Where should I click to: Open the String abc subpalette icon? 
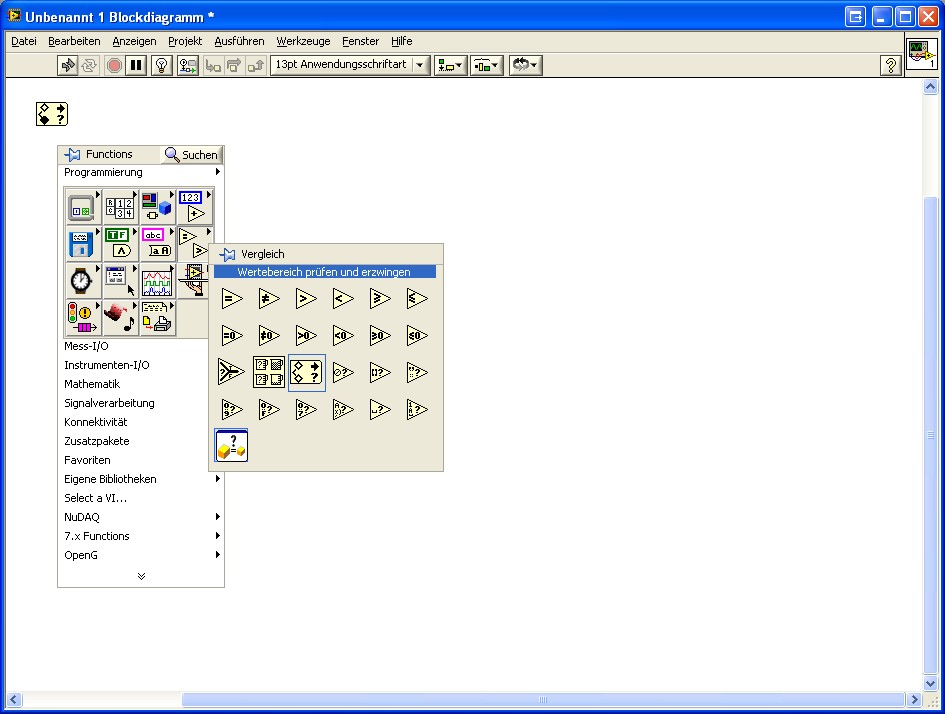pos(157,244)
